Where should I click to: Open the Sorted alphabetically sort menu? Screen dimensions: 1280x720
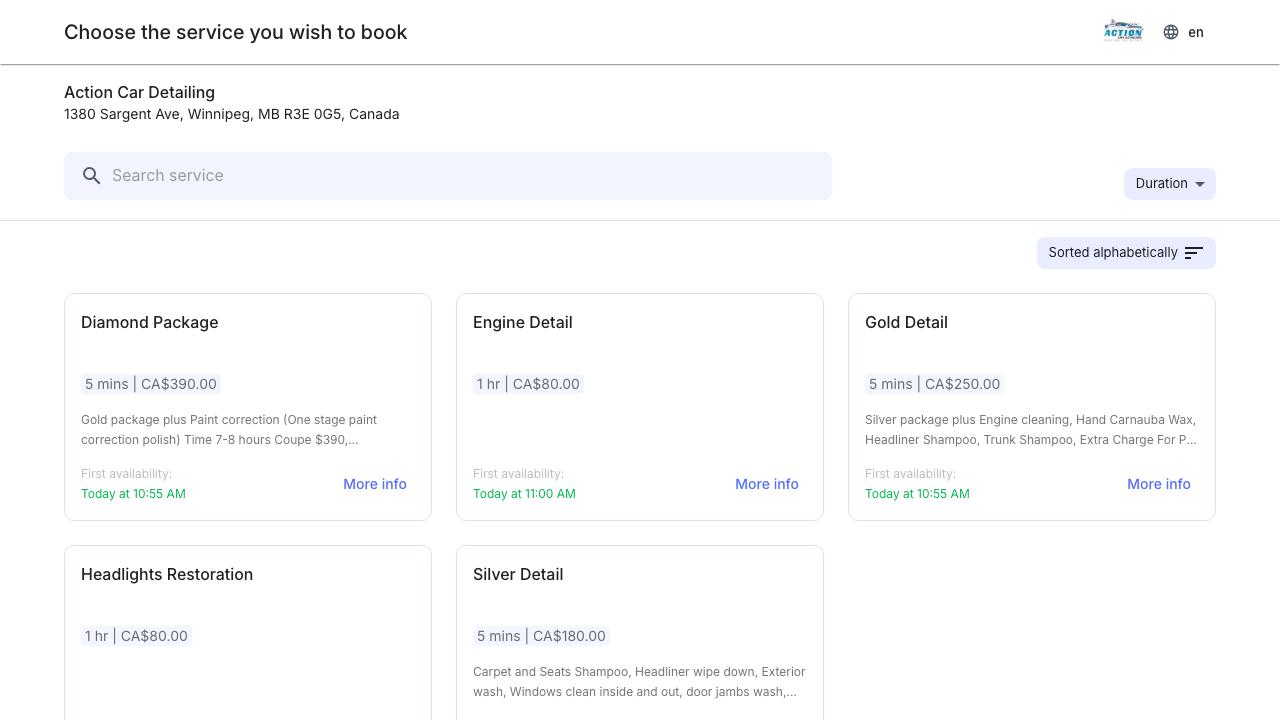click(x=1113, y=253)
